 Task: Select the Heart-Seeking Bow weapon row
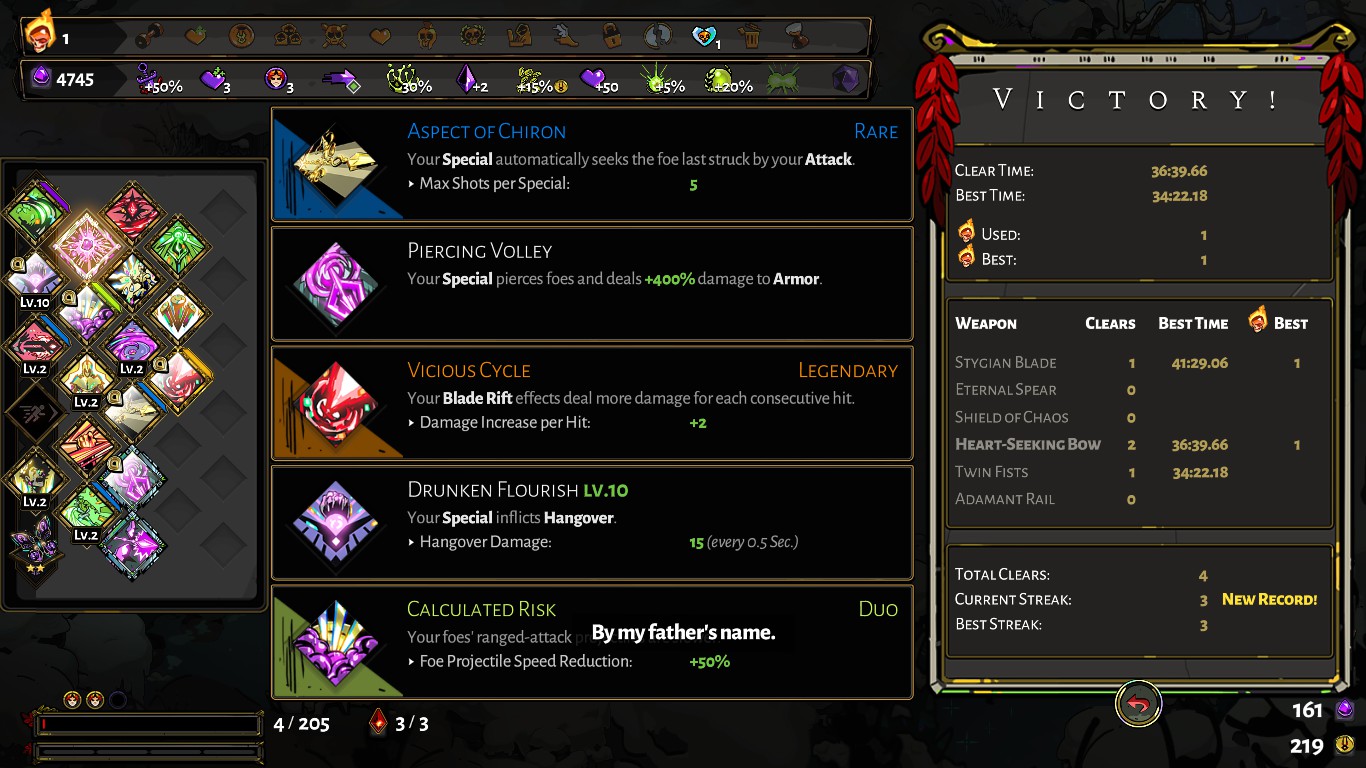click(1138, 444)
